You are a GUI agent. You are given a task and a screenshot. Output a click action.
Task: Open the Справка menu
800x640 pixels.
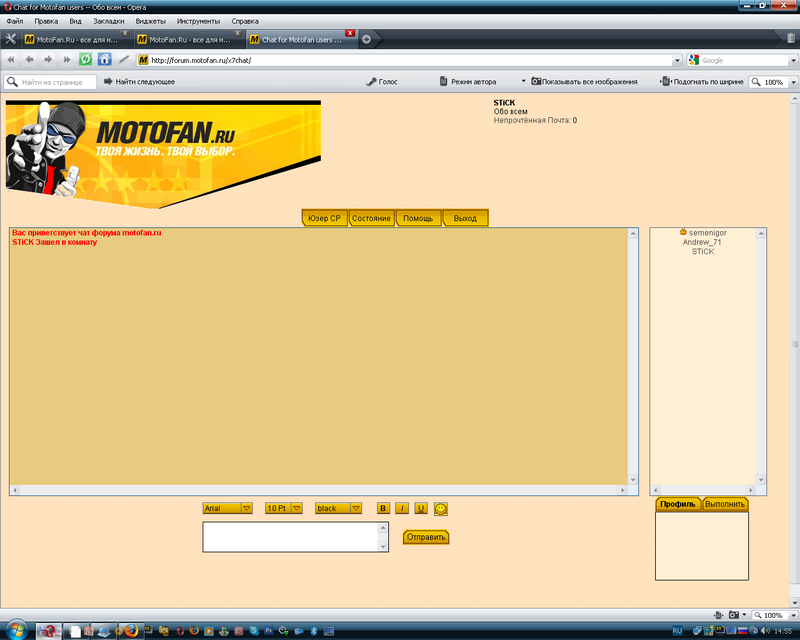(x=245, y=21)
